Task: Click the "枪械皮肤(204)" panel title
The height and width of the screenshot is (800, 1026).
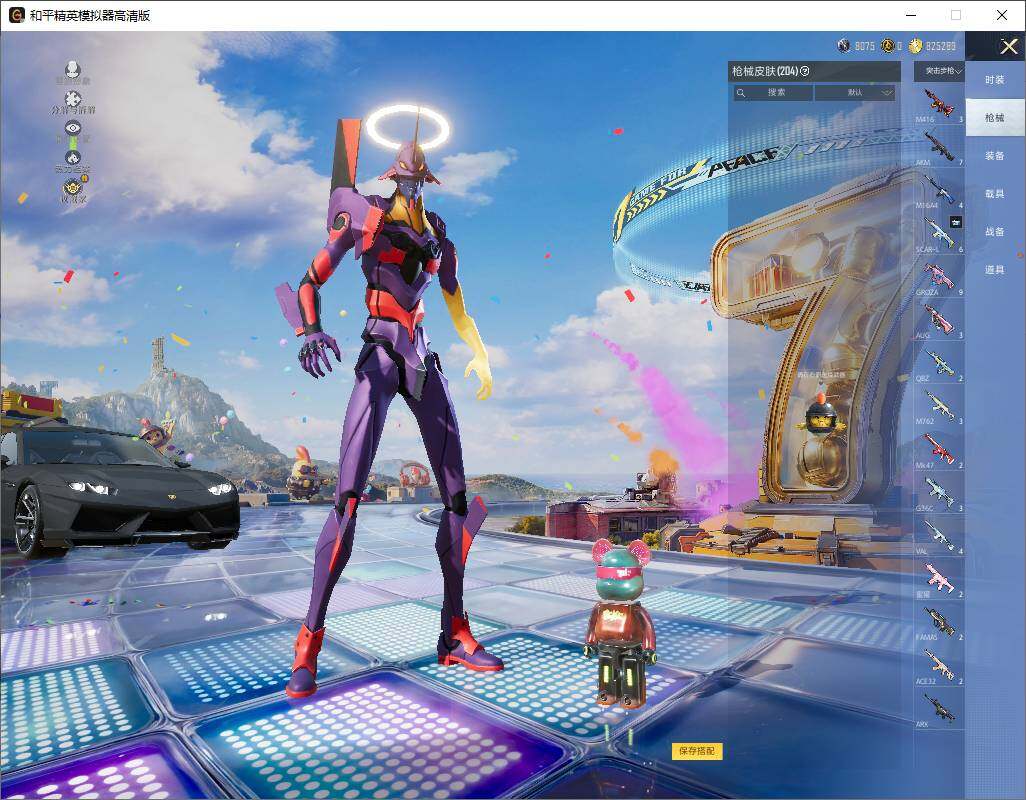Action: (765, 71)
